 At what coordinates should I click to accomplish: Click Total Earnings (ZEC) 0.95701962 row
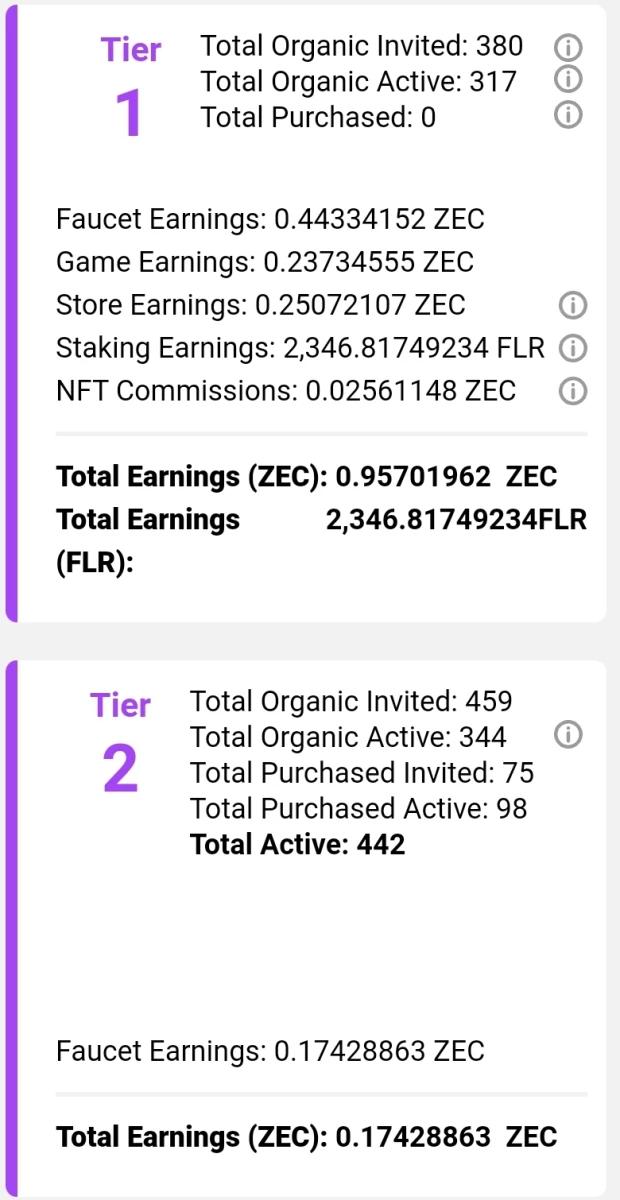pyautogui.click(x=307, y=477)
